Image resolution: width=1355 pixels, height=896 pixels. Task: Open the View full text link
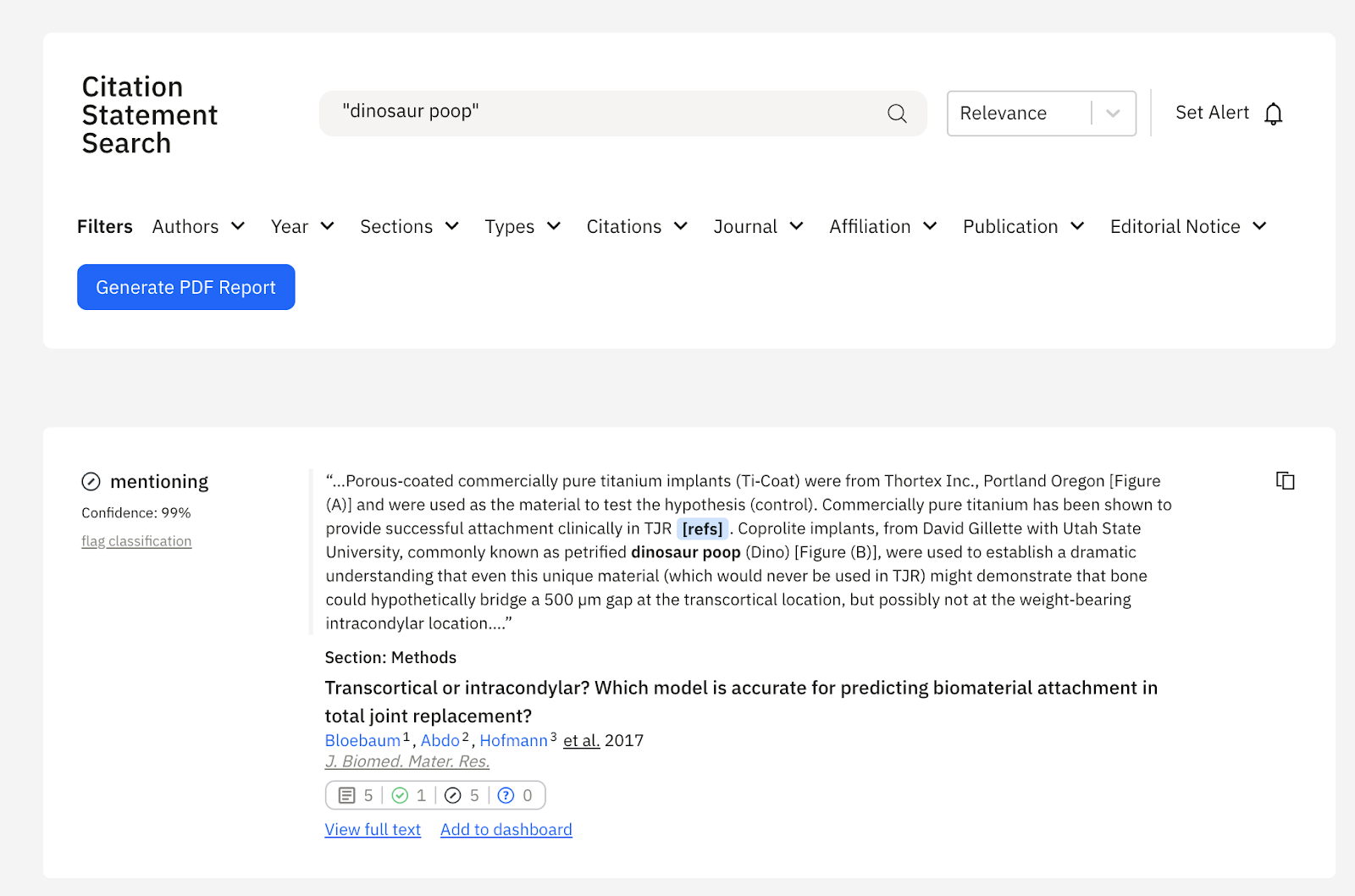point(373,830)
